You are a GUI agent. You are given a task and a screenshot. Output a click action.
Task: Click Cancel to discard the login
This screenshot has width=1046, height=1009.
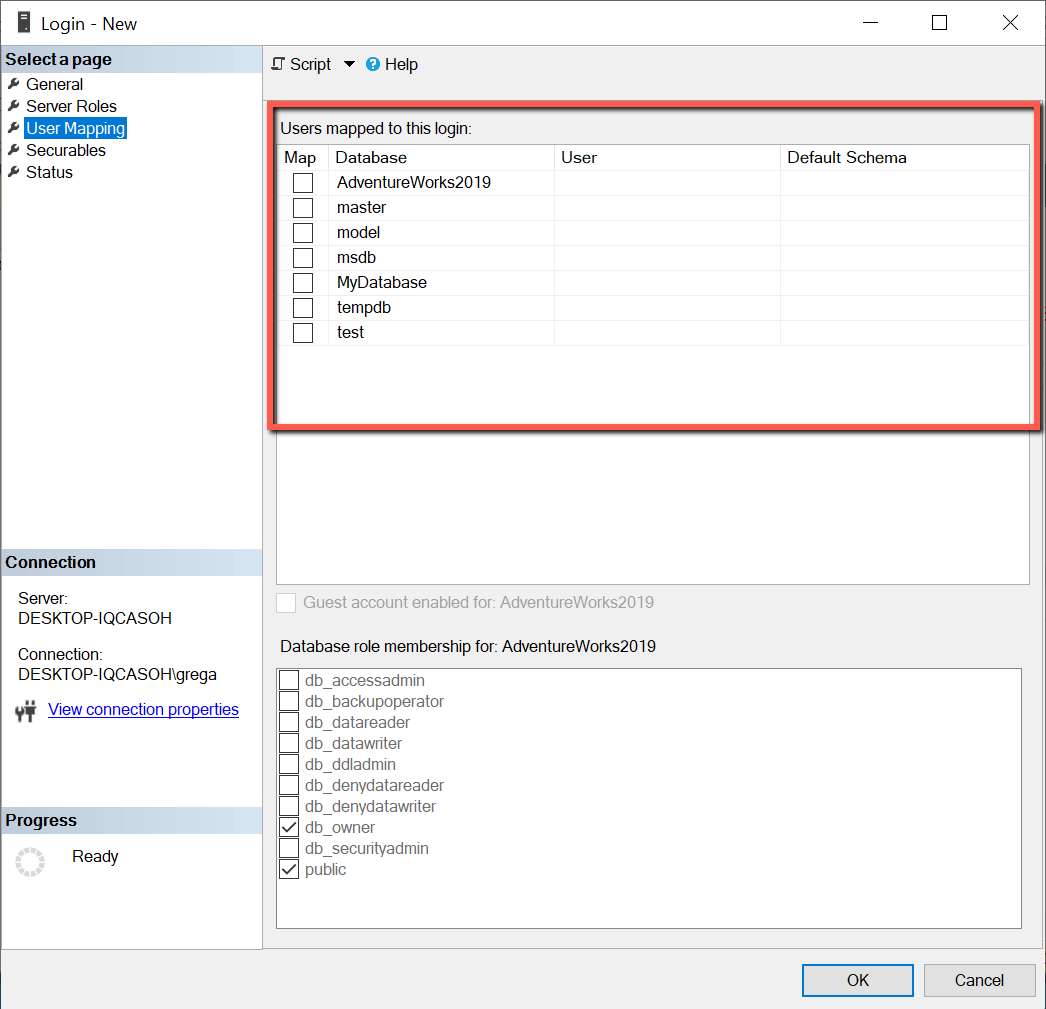click(x=978, y=980)
